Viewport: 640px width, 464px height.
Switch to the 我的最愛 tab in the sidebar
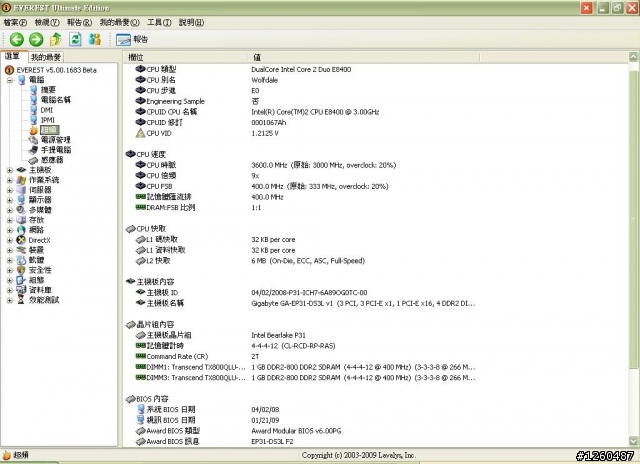click(46, 57)
